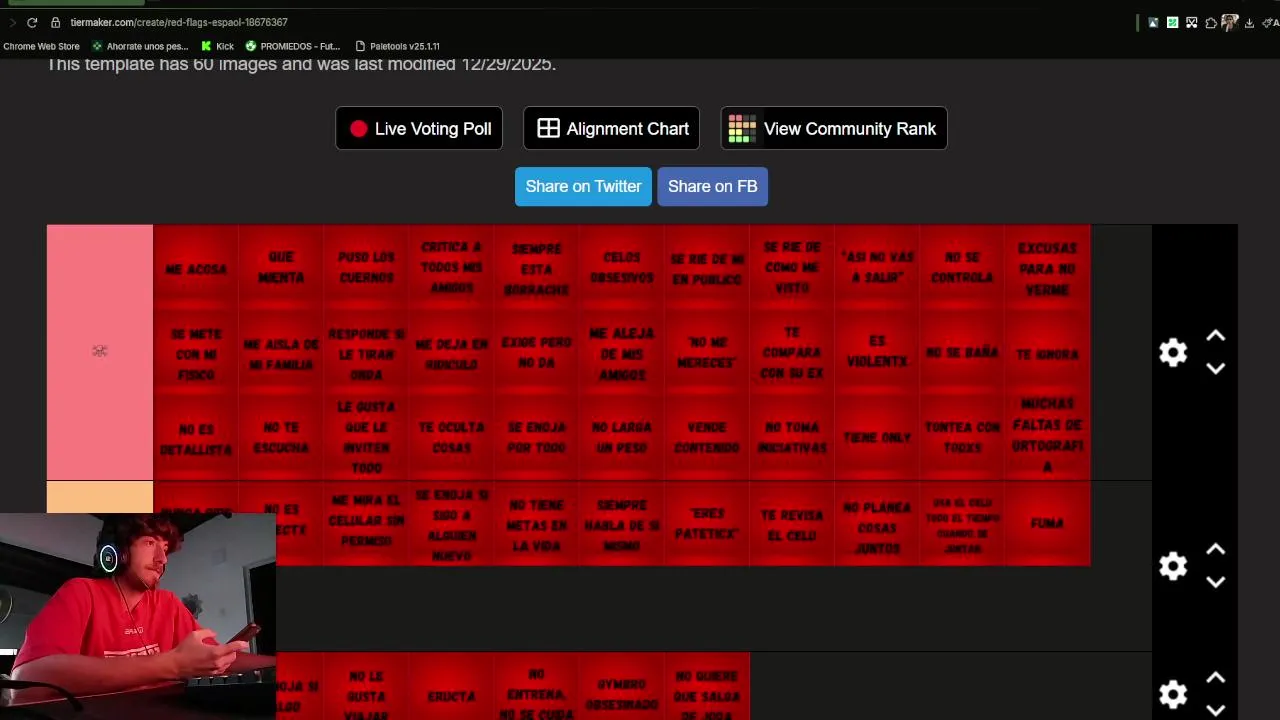Select the 'ME ALEJA DE MIS AMIGOS' tile

click(x=621, y=353)
